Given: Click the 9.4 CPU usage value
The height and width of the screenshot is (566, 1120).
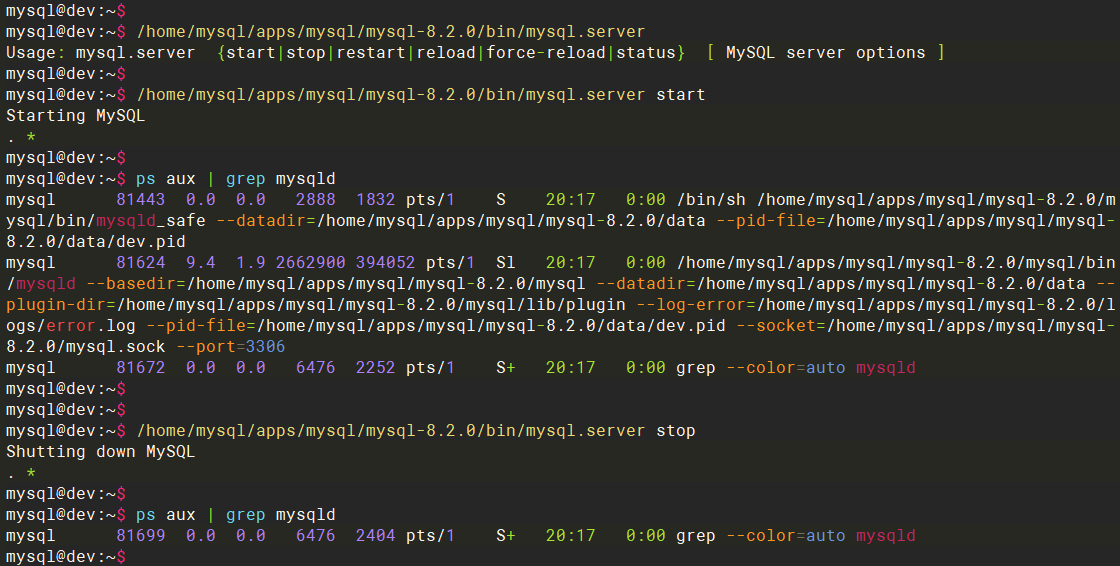Looking at the screenshot, I should [x=200, y=263].
